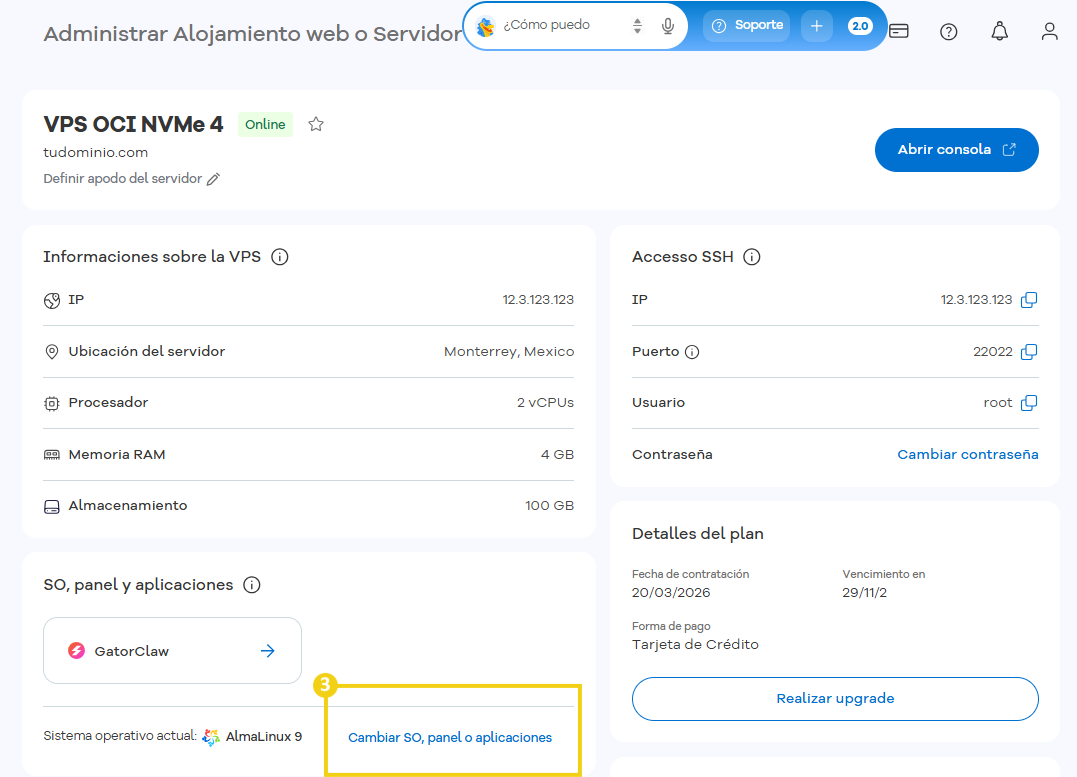This screenshot has height=777, width=1077.
Task: Click the AlmaLinux 9 logo icon
Action: pos(211,737)
